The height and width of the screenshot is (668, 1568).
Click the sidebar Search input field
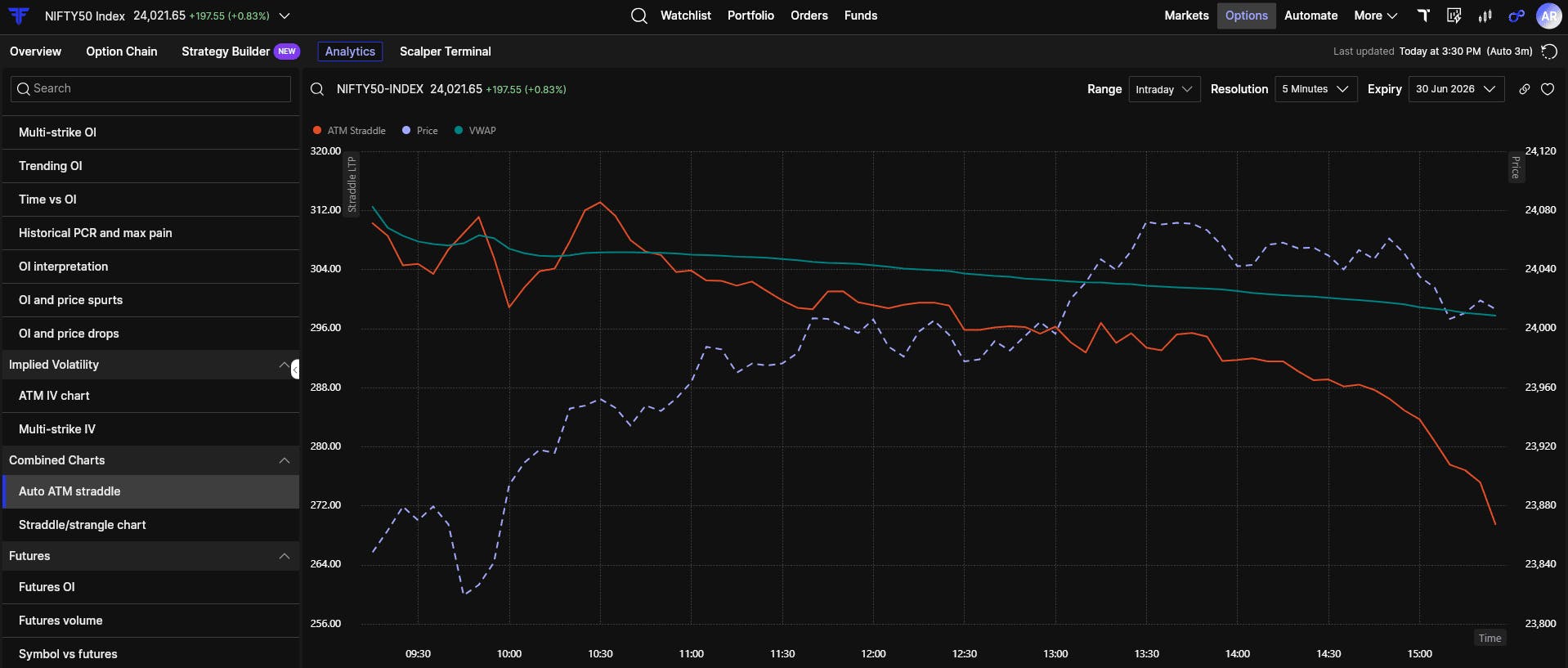click(x=150, y=89)
